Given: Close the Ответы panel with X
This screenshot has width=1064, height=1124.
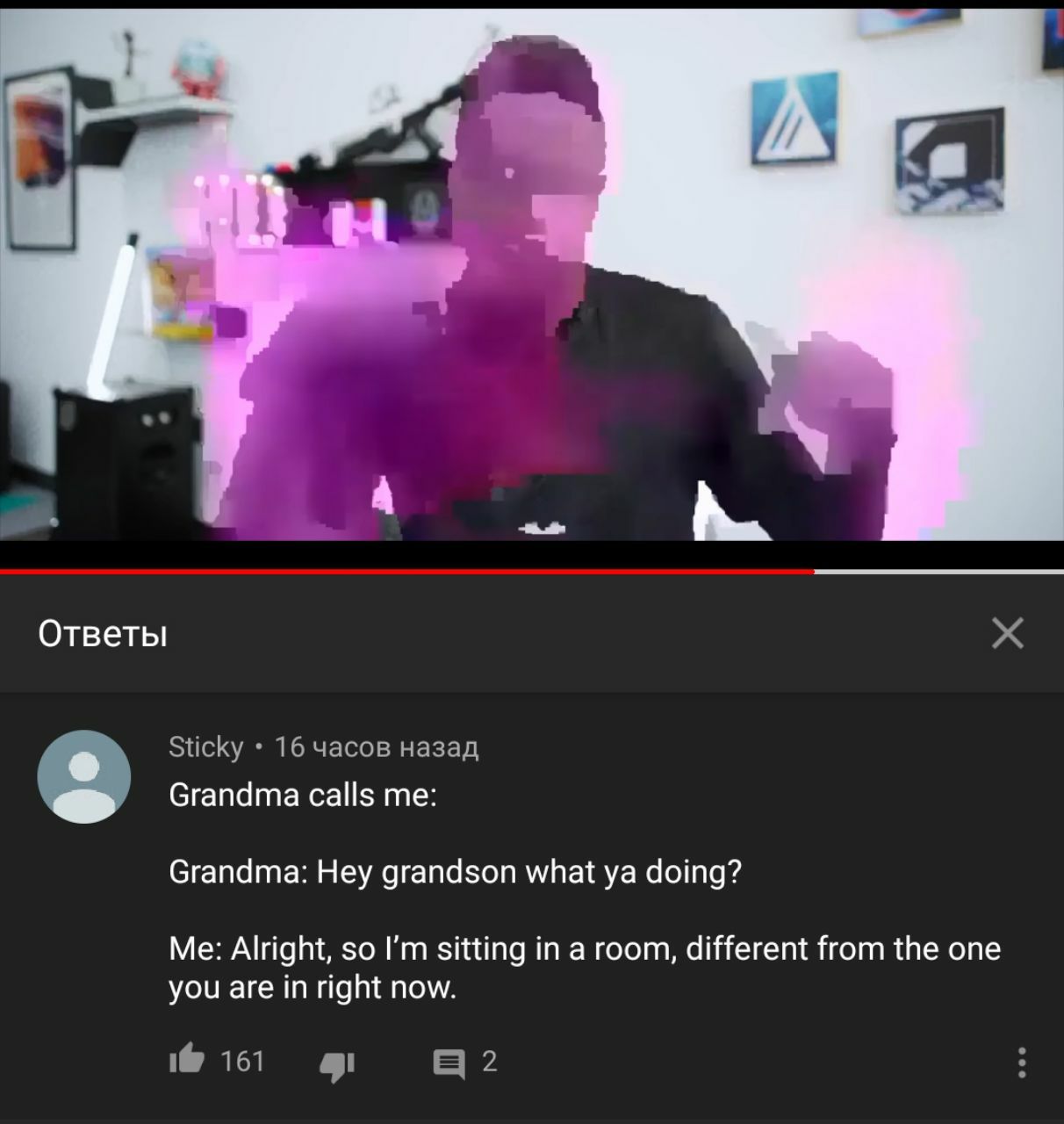Looking at the screenshot, I should point(1008,633).
